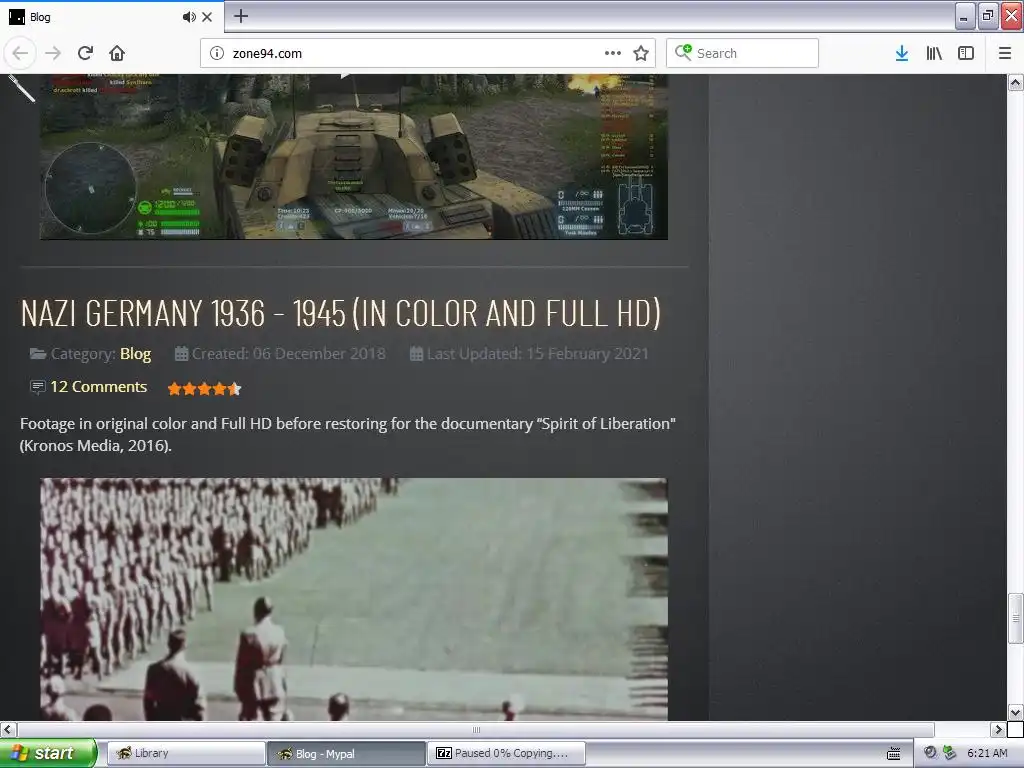Restore down the browser window
The image size is (1024, 768).
click(988, 16)
